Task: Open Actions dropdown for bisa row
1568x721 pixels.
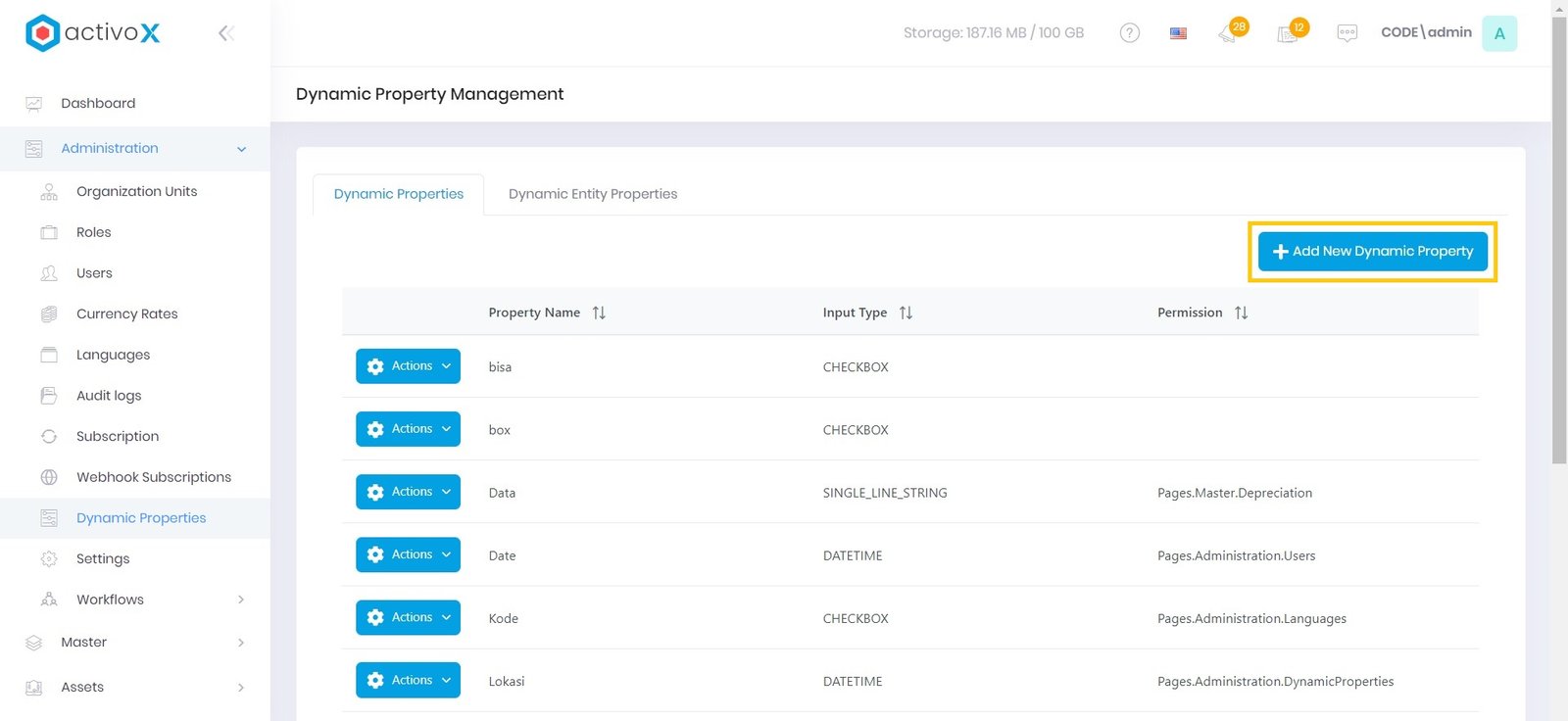Action: click(x=408, y=366)
